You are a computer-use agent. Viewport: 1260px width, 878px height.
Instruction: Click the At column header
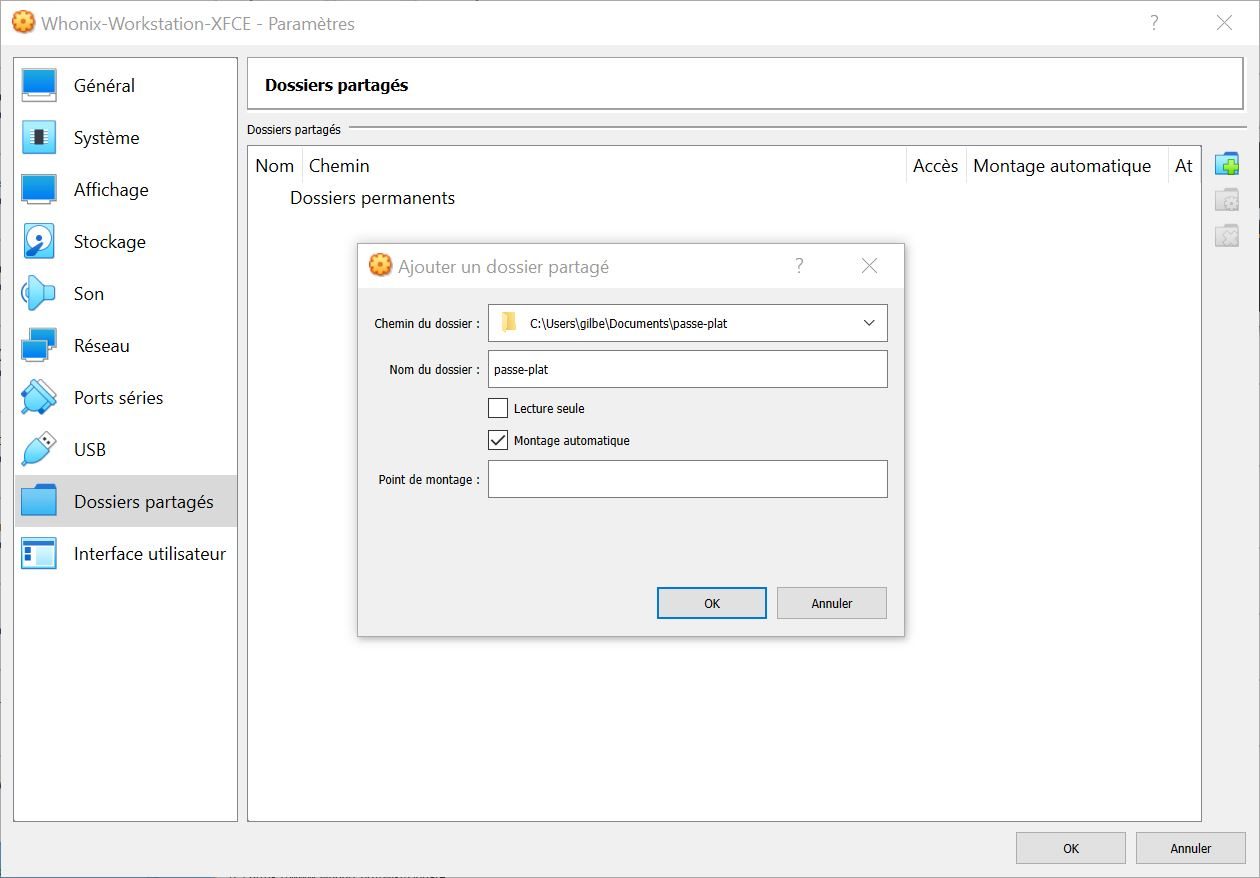pyautogui.click(x=1184, y=166)
